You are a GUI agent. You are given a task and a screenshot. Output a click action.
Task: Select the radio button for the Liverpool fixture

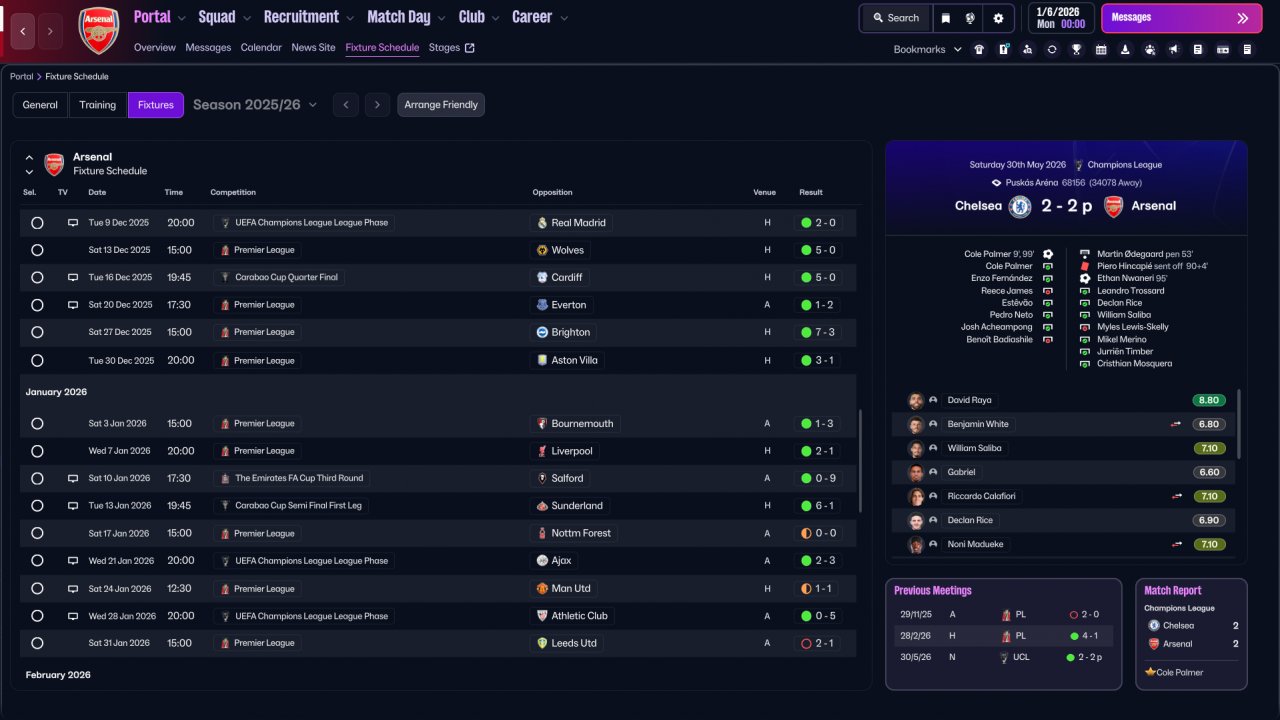tap(37, 451)
